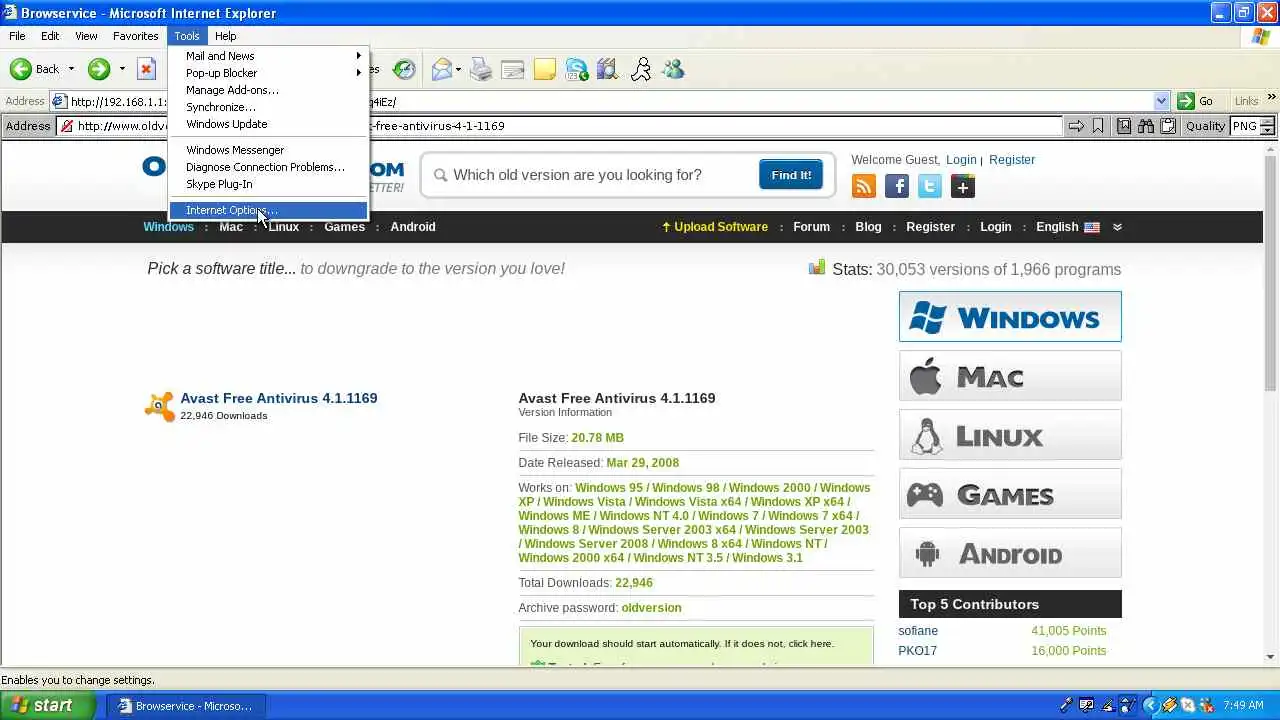Click the green Back arrow icon
This screenshot has height=720, width=1280.
pyautogui.click(x=21, y=69)
